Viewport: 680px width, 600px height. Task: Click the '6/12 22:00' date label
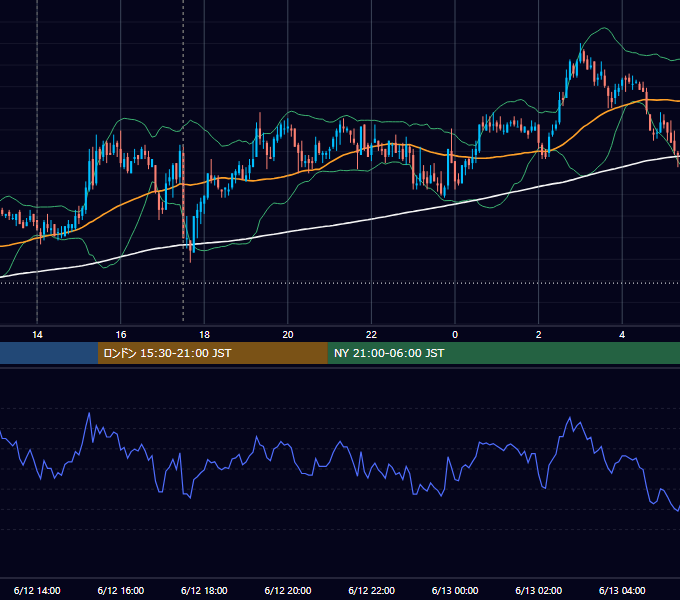[x=371, y=590]
